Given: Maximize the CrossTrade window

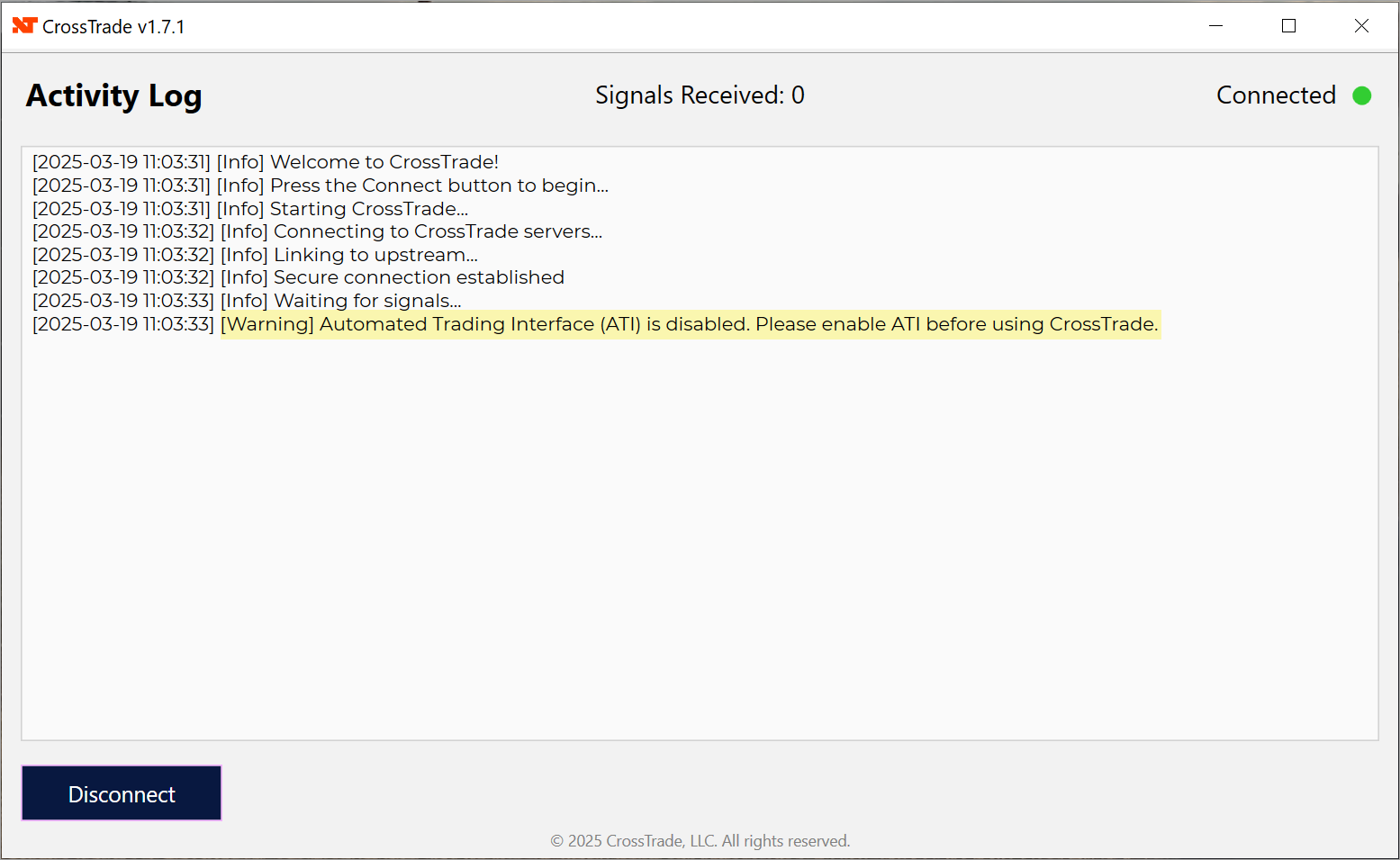Looking at the screenshot, I should click(1288, 26).
